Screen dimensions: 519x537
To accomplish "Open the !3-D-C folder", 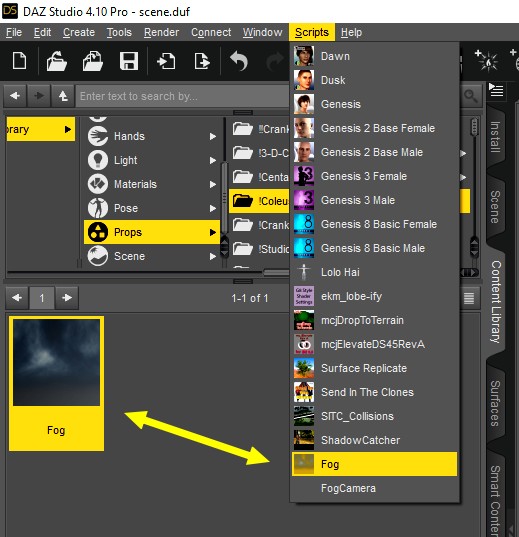I will click(x=260, y=153).
